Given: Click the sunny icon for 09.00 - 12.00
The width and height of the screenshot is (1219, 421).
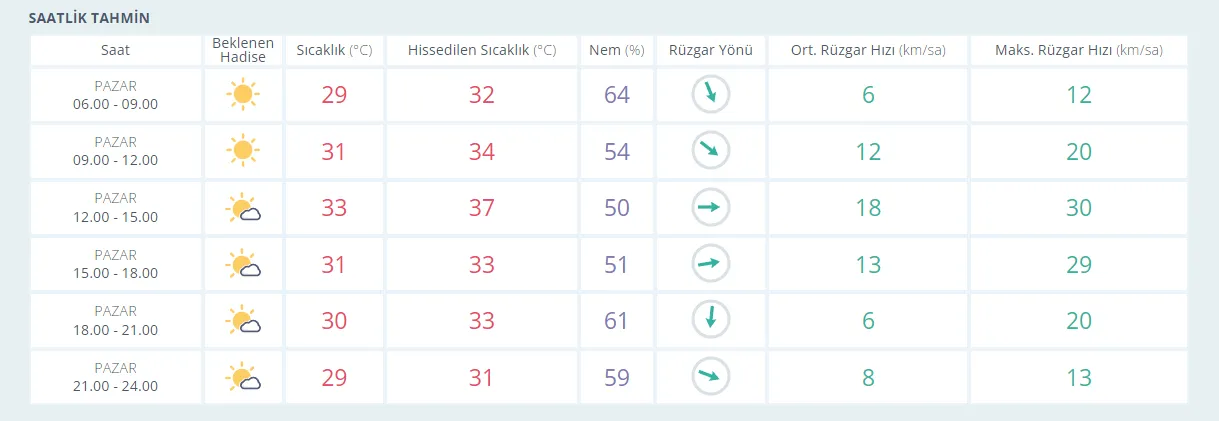Looking at the screenshot, I should point(242,151).
